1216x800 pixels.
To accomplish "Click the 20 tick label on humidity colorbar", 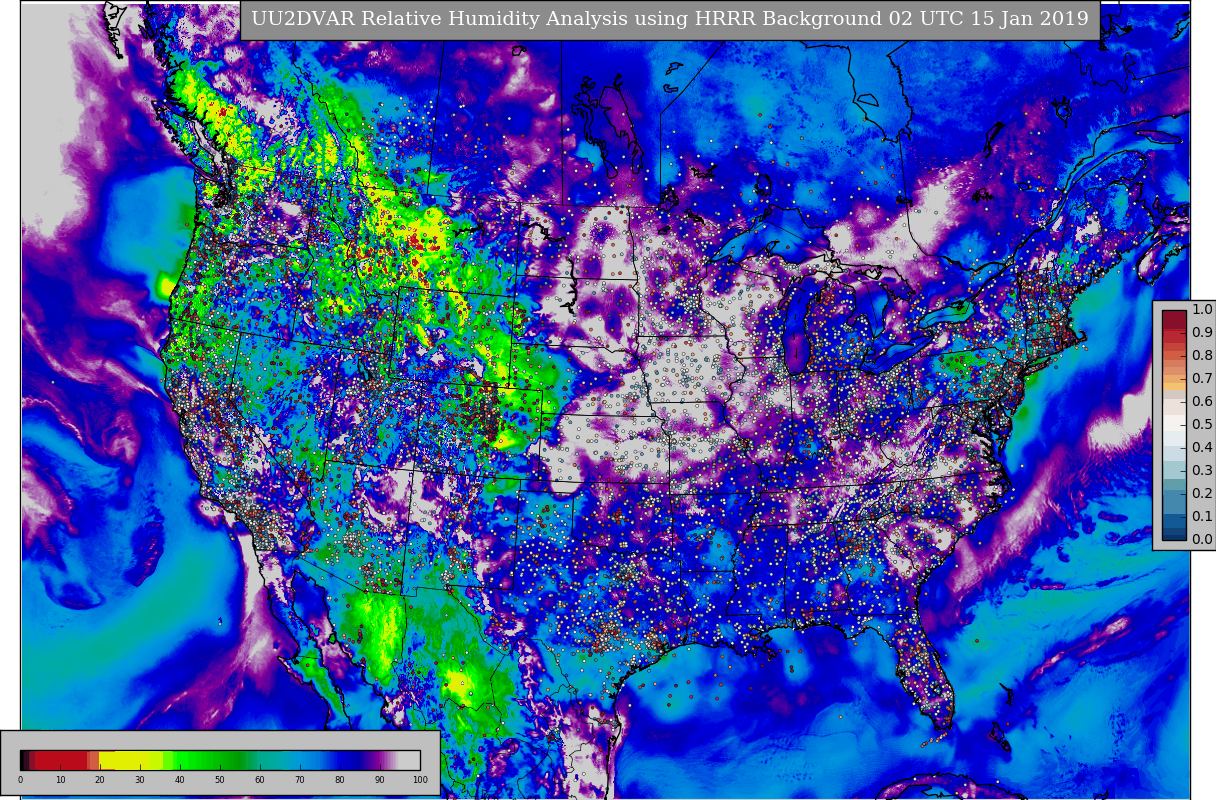I will click(x=100, y=780).
